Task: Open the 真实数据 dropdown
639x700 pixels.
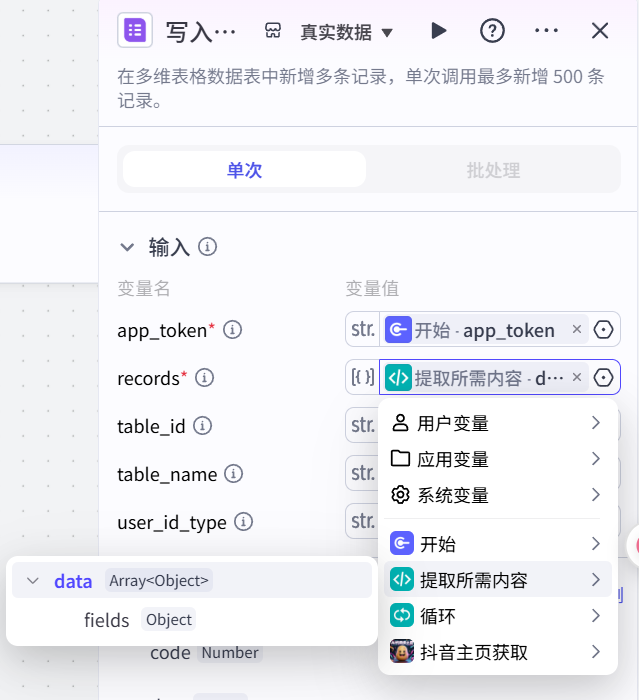Action: [x=345, y=32]
